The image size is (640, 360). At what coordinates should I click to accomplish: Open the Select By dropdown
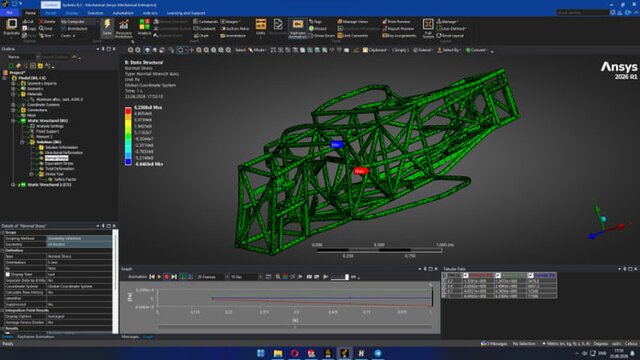coord(449,50)
